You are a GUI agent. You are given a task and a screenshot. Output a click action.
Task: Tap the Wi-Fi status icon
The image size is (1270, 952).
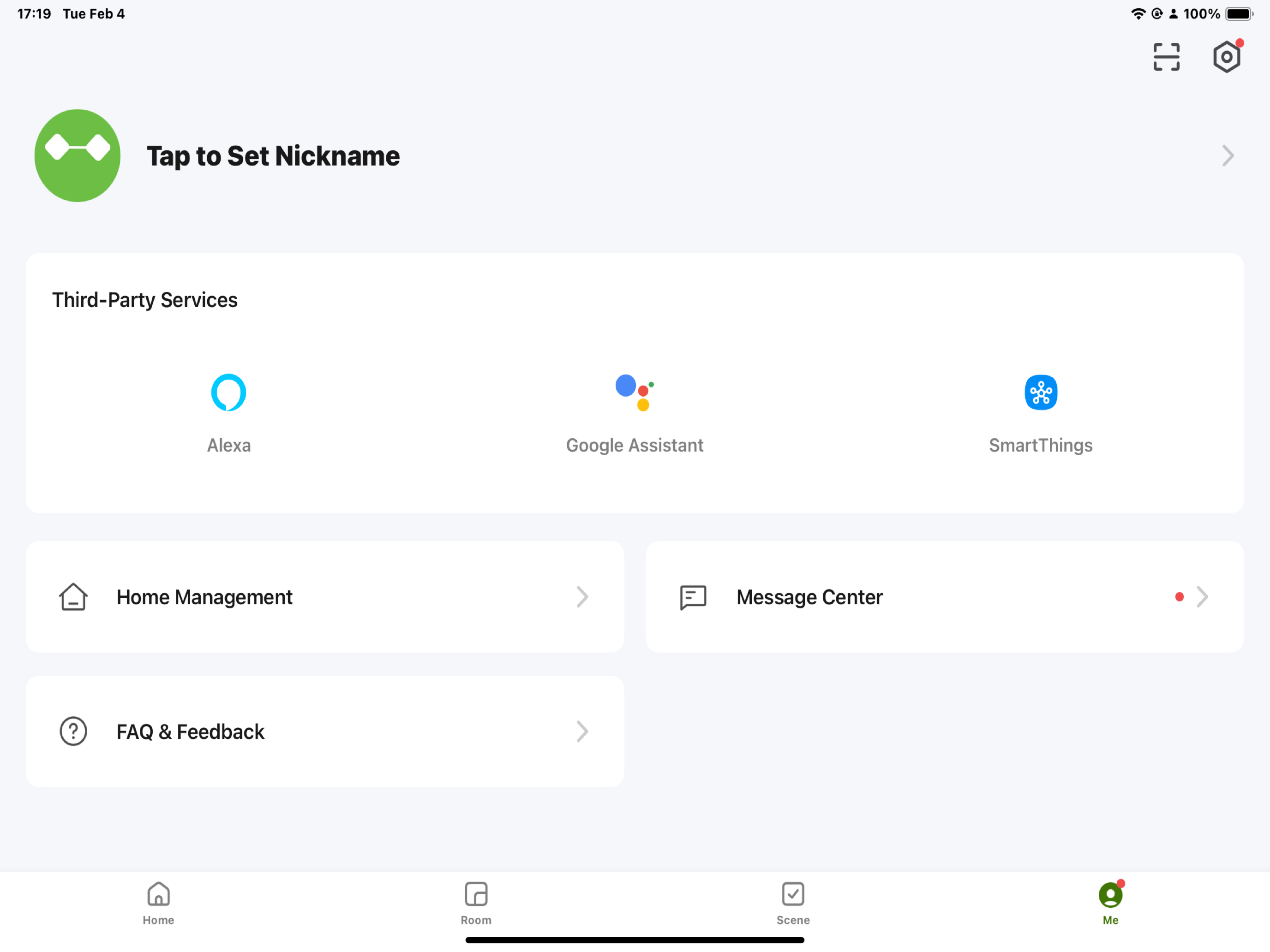coord(1138,14)
